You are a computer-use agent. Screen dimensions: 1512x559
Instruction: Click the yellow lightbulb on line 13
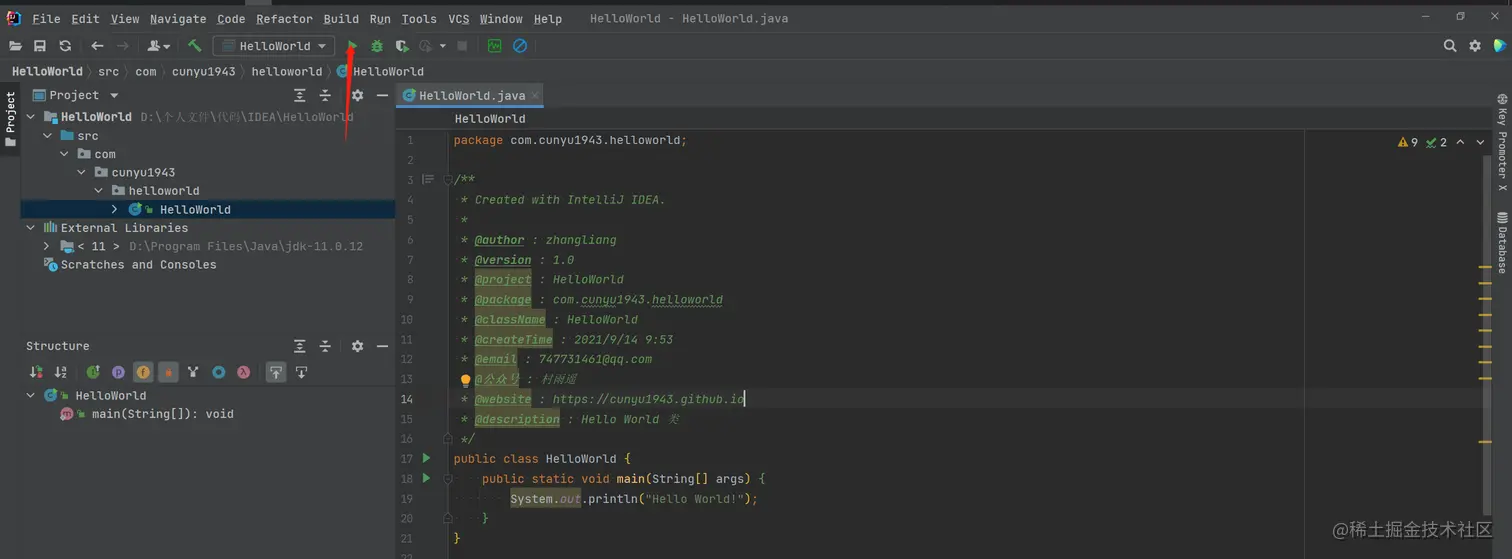(465, 380)
